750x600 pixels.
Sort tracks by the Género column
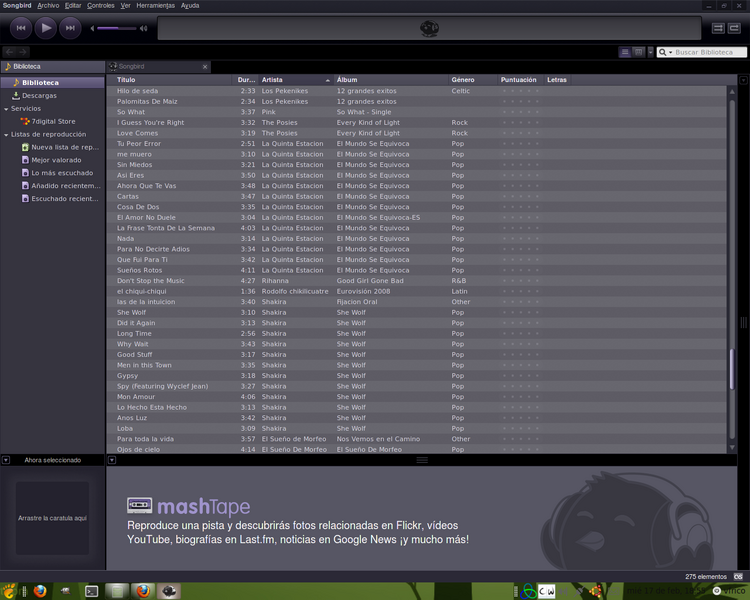point(463,79)
